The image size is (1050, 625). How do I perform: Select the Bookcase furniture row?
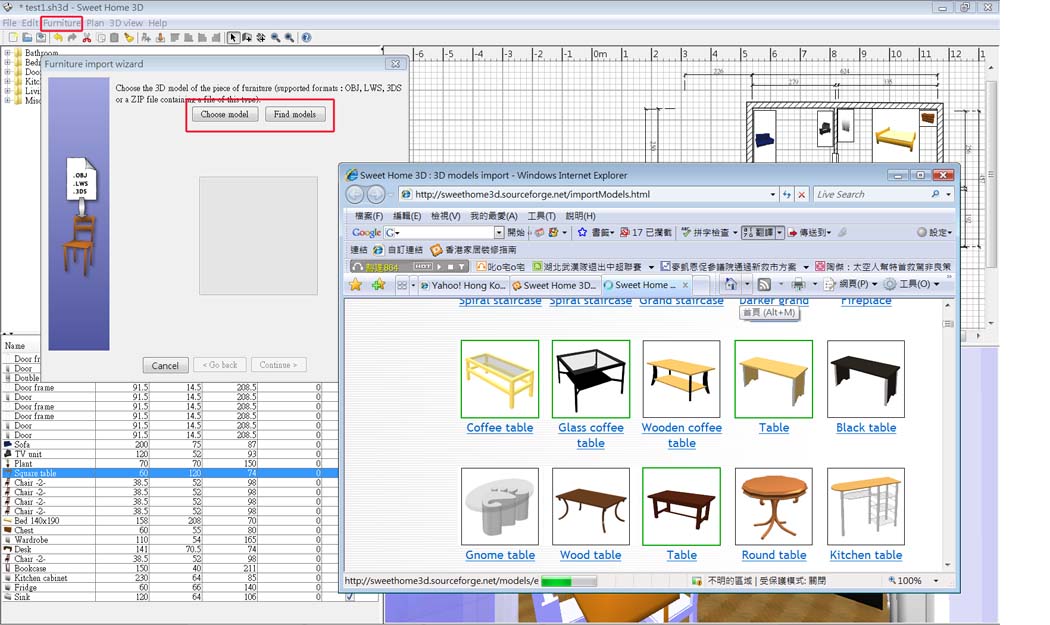[169, 568]
